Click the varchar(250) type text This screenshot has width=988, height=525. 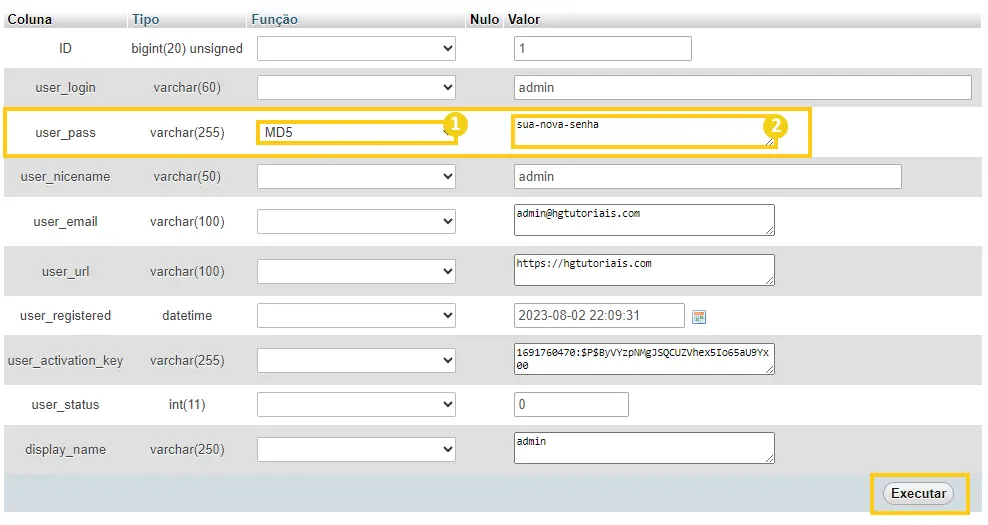(187, 449)
